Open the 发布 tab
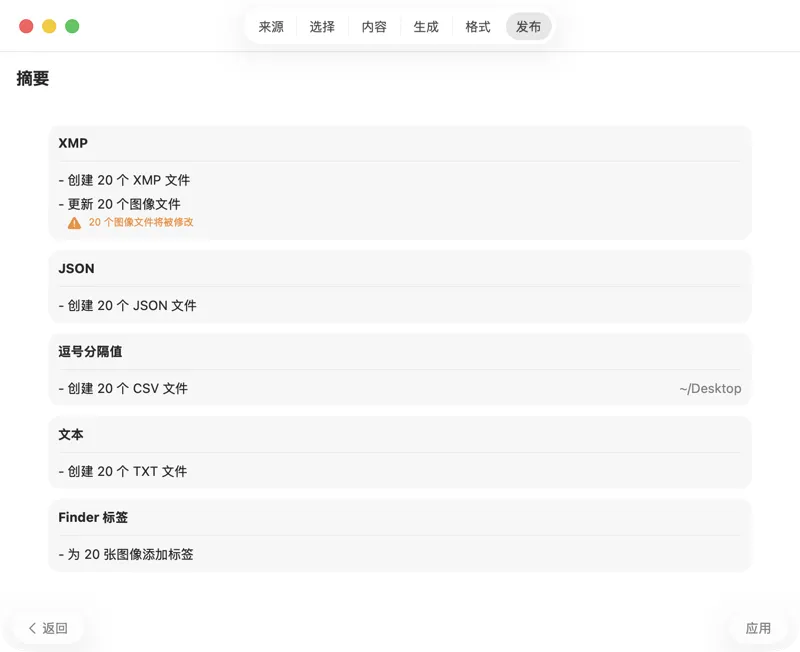Screen dimensions: 800x652 pos(528,27)
